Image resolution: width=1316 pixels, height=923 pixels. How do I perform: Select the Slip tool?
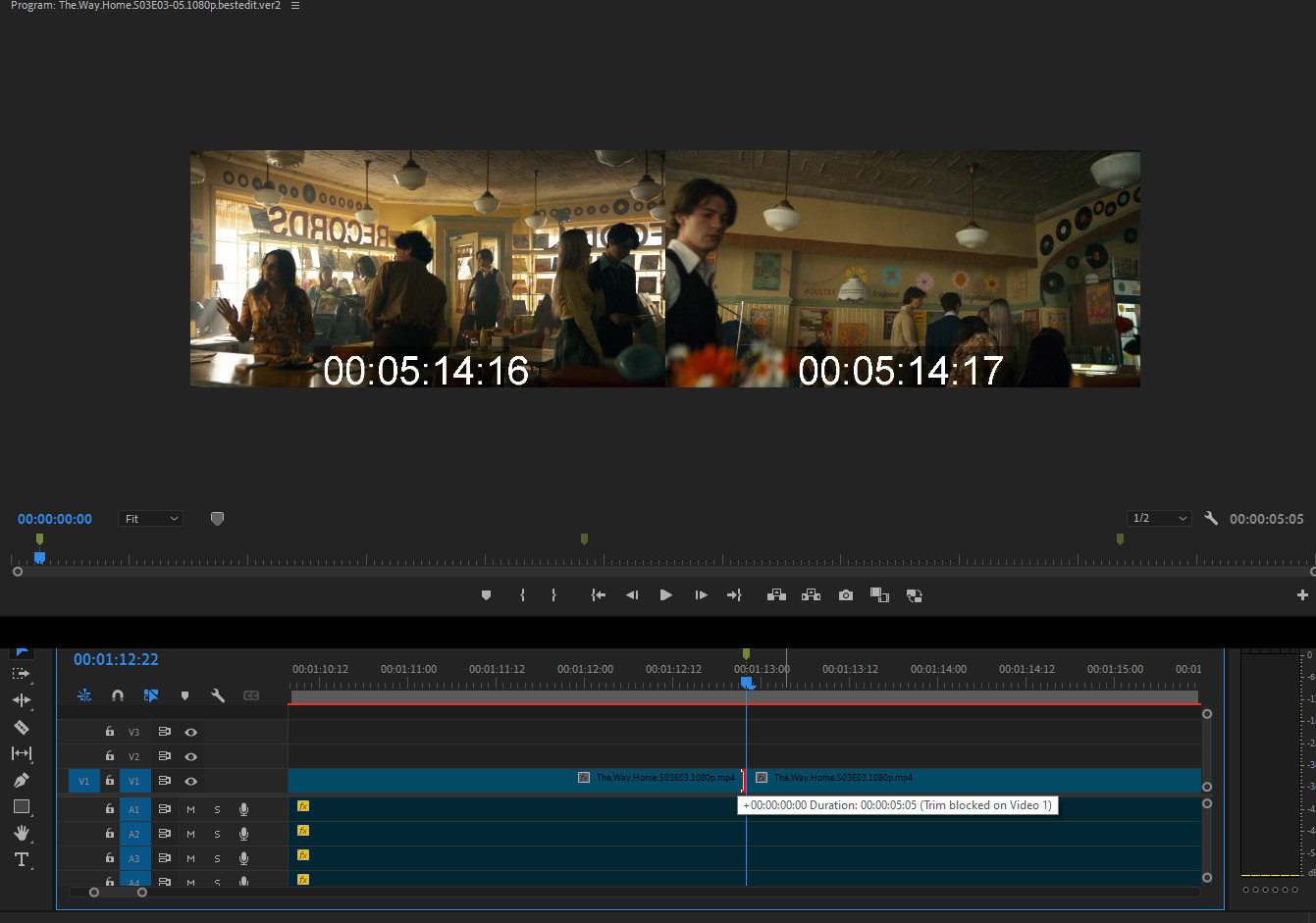(22, 753)
